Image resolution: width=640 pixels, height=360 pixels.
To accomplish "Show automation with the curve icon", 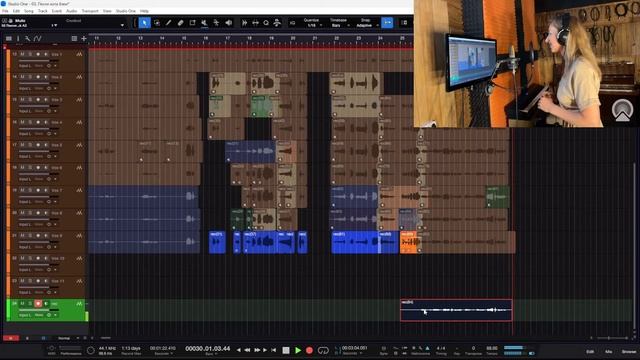I will tap(38, 38).
